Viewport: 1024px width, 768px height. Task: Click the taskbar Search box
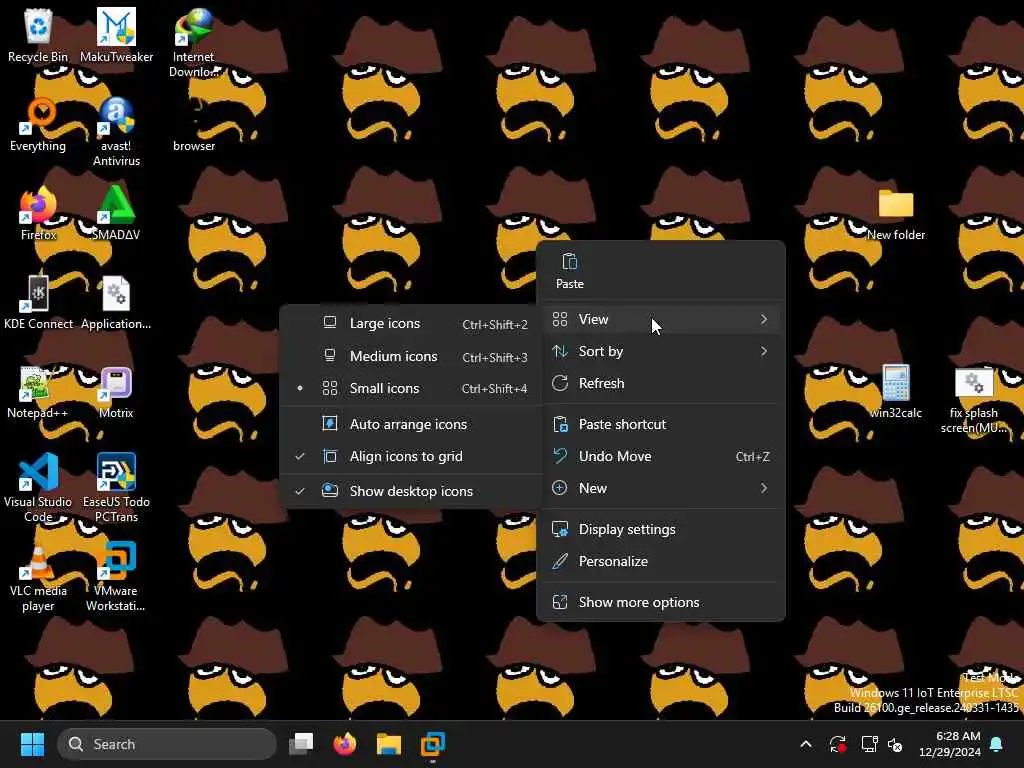point(167,744)
